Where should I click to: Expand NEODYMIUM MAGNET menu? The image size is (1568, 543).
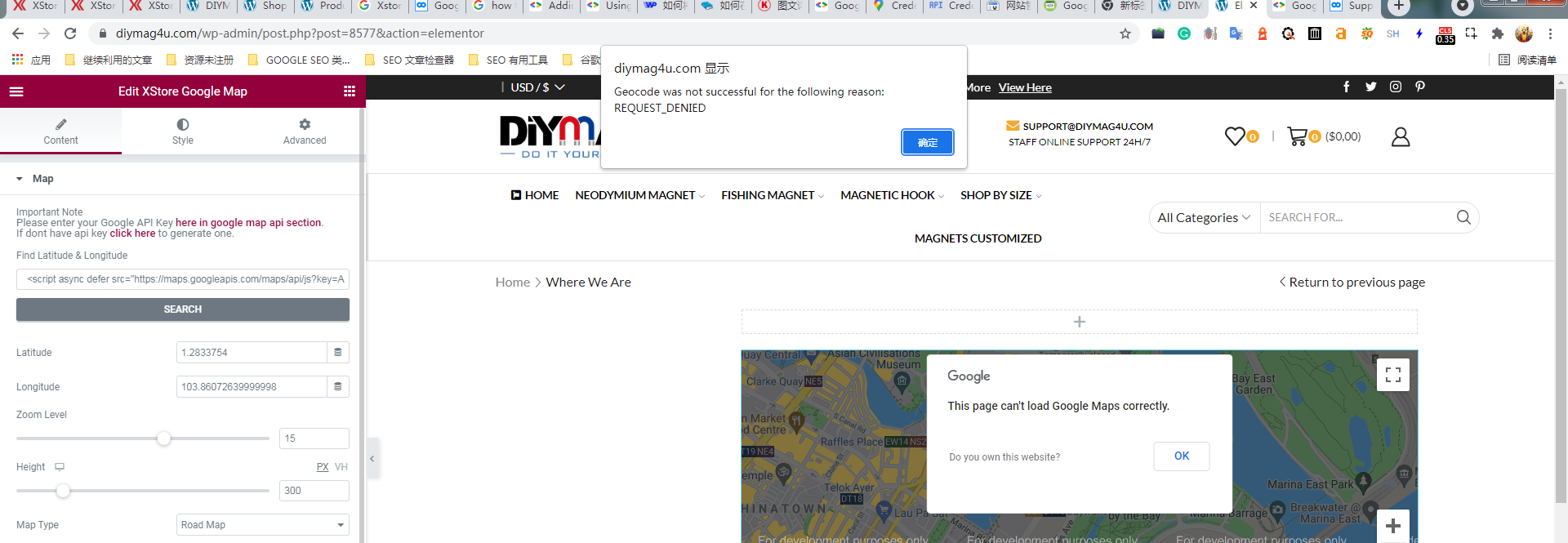(639, 195)
